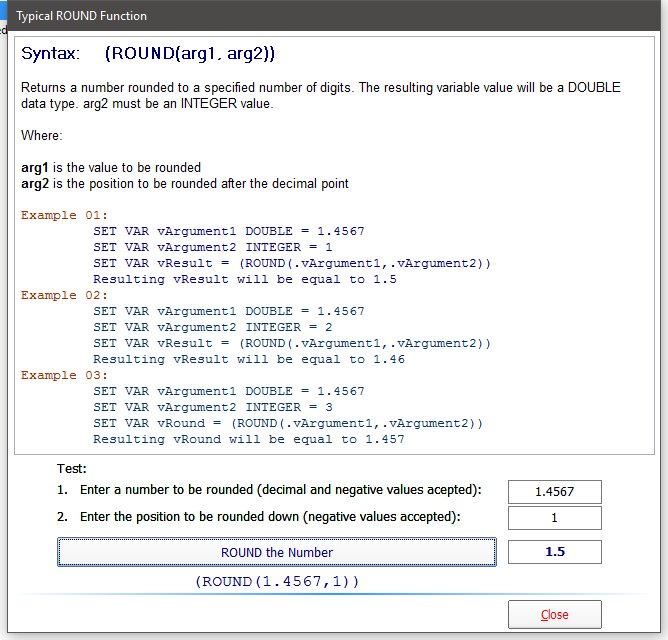This screenshot has height=640, width=668.
Task: Click the 'Resulting vResult will be equal to 1.5' line
Action: point(245,279)
